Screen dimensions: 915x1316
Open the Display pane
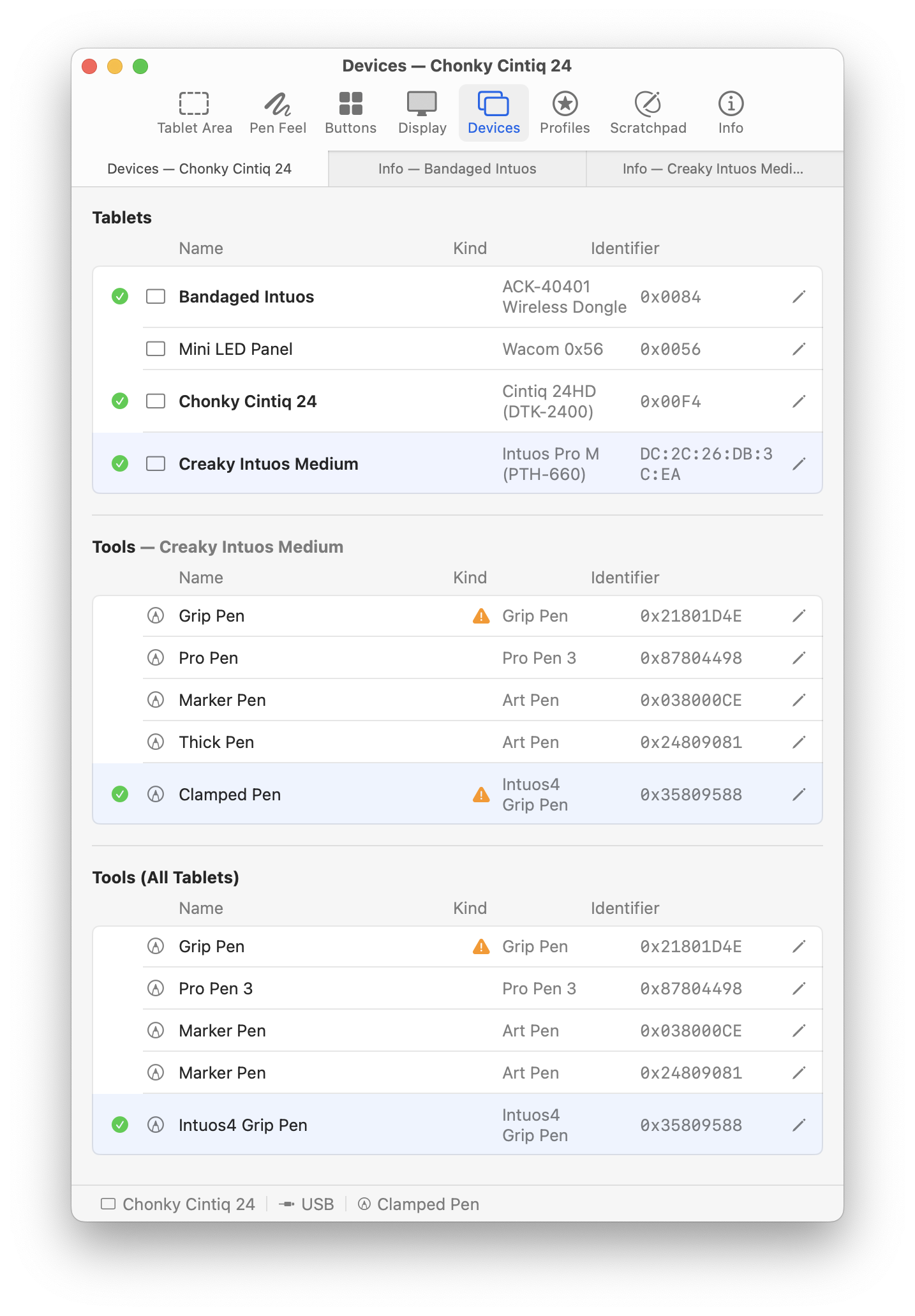[422, 113]
